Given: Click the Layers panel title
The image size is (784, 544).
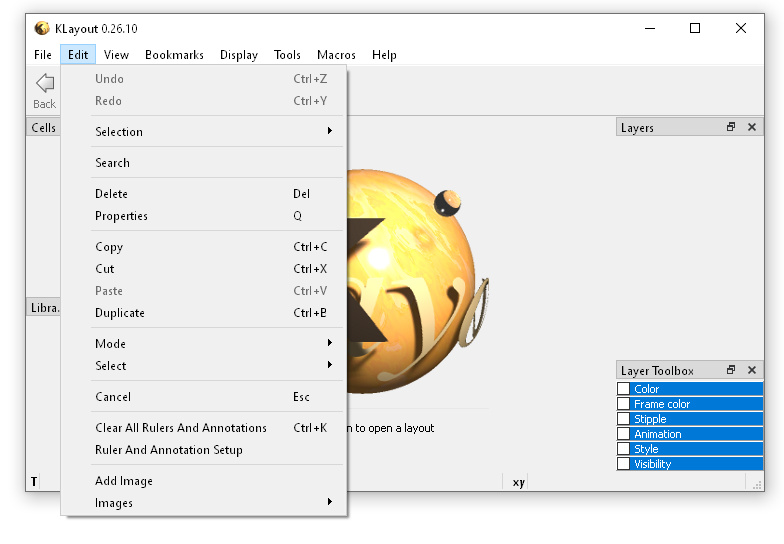Looking at the screenshot, I should coord(637,128).
